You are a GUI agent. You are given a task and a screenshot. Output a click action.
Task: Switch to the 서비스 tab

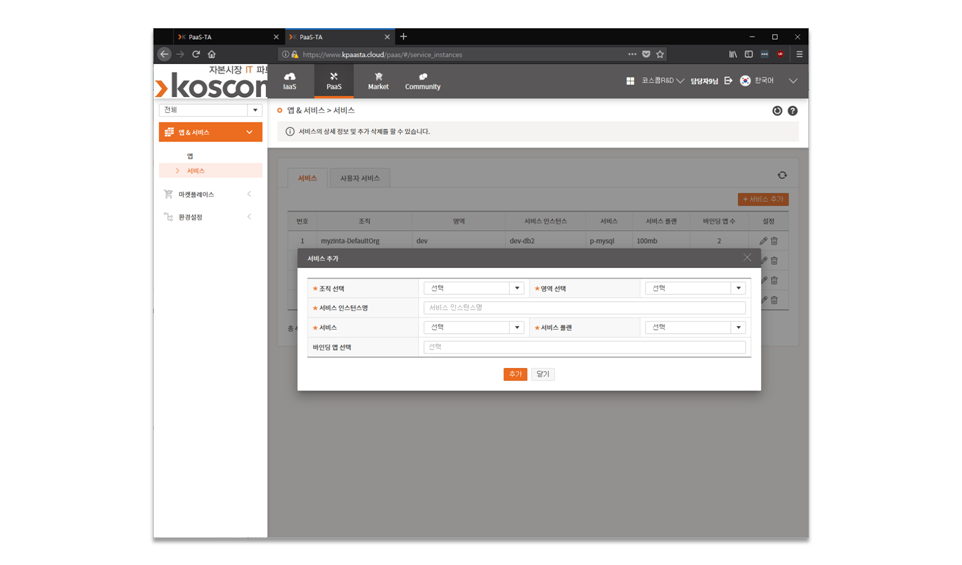307,178
